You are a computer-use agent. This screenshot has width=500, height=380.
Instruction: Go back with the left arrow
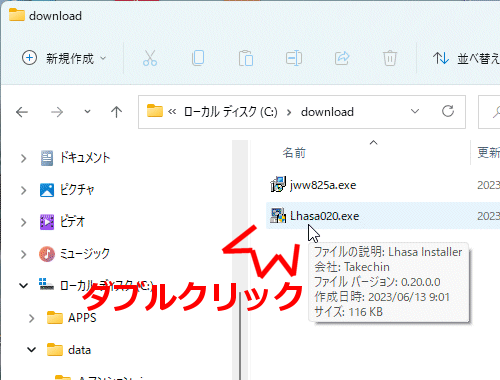click(x=22, y=112)
